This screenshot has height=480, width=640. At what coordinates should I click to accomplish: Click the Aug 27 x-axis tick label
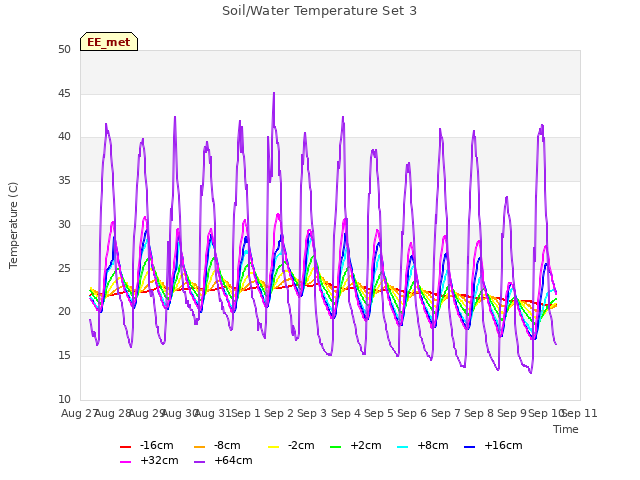(x=79, y=413)
